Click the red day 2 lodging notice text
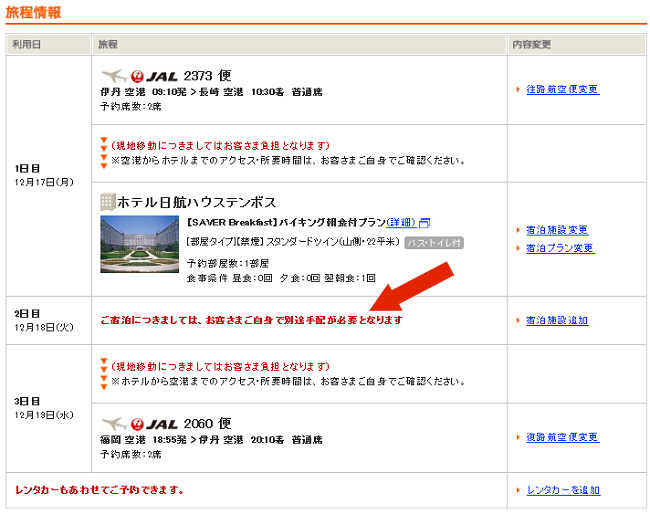650x514 pixels. (251, 320)
